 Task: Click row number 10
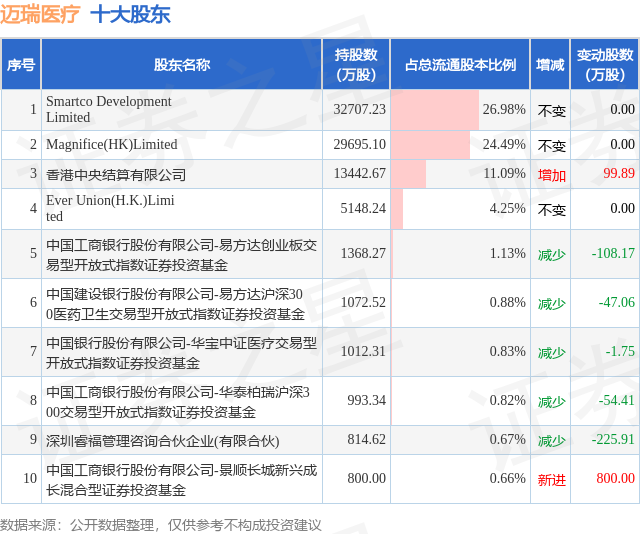[x=30, y=478]
